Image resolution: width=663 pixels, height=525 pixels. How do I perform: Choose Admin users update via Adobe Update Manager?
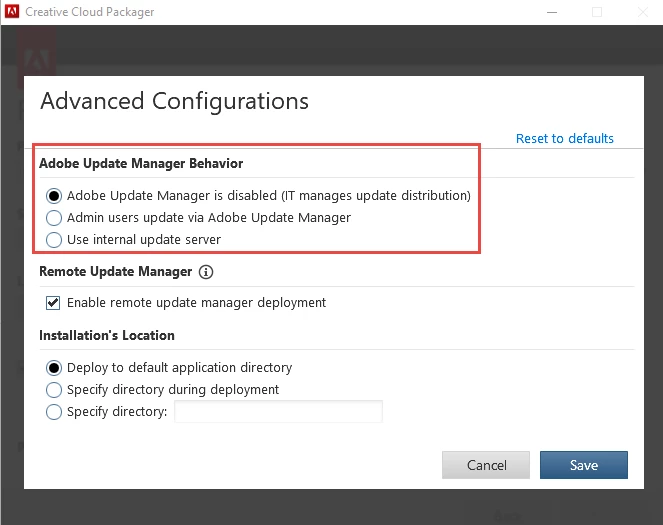coord(54,218)
